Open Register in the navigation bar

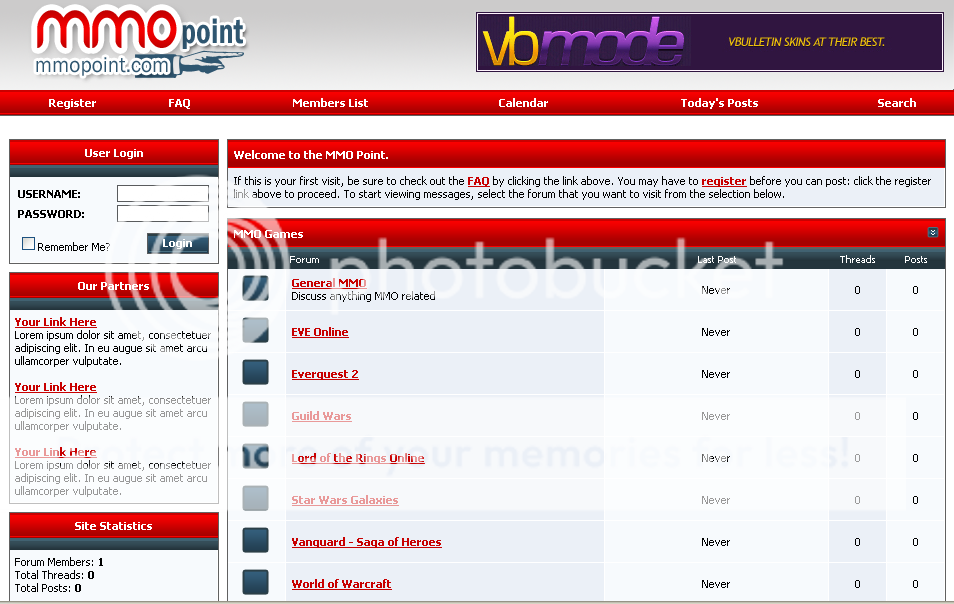[x=72, y=103]
